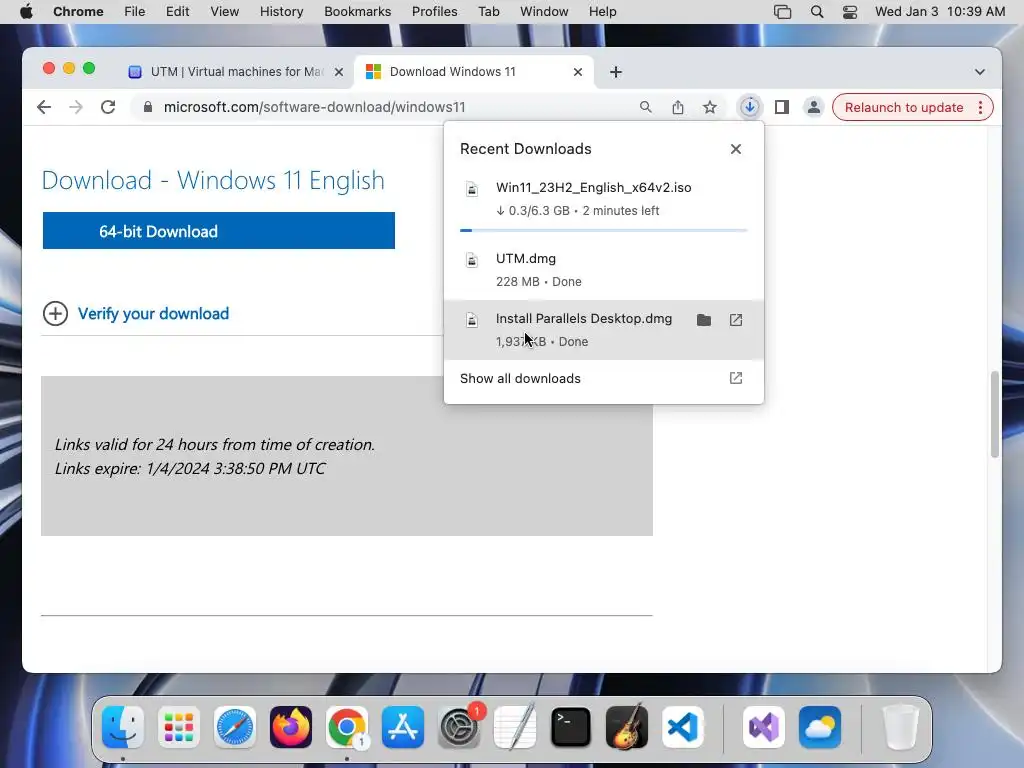Click the plus circle beside Verify your download
The height and width of the screenshot is (768, 1024).
56,313
